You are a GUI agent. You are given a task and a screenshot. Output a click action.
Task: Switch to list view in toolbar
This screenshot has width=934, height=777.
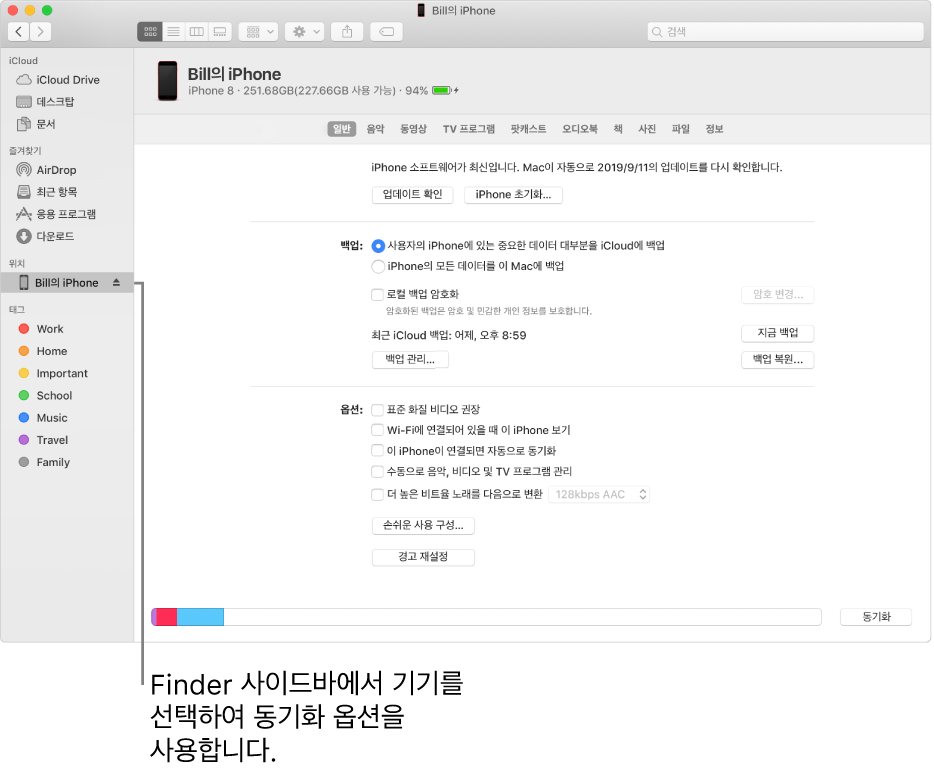[x=173, y=32]
